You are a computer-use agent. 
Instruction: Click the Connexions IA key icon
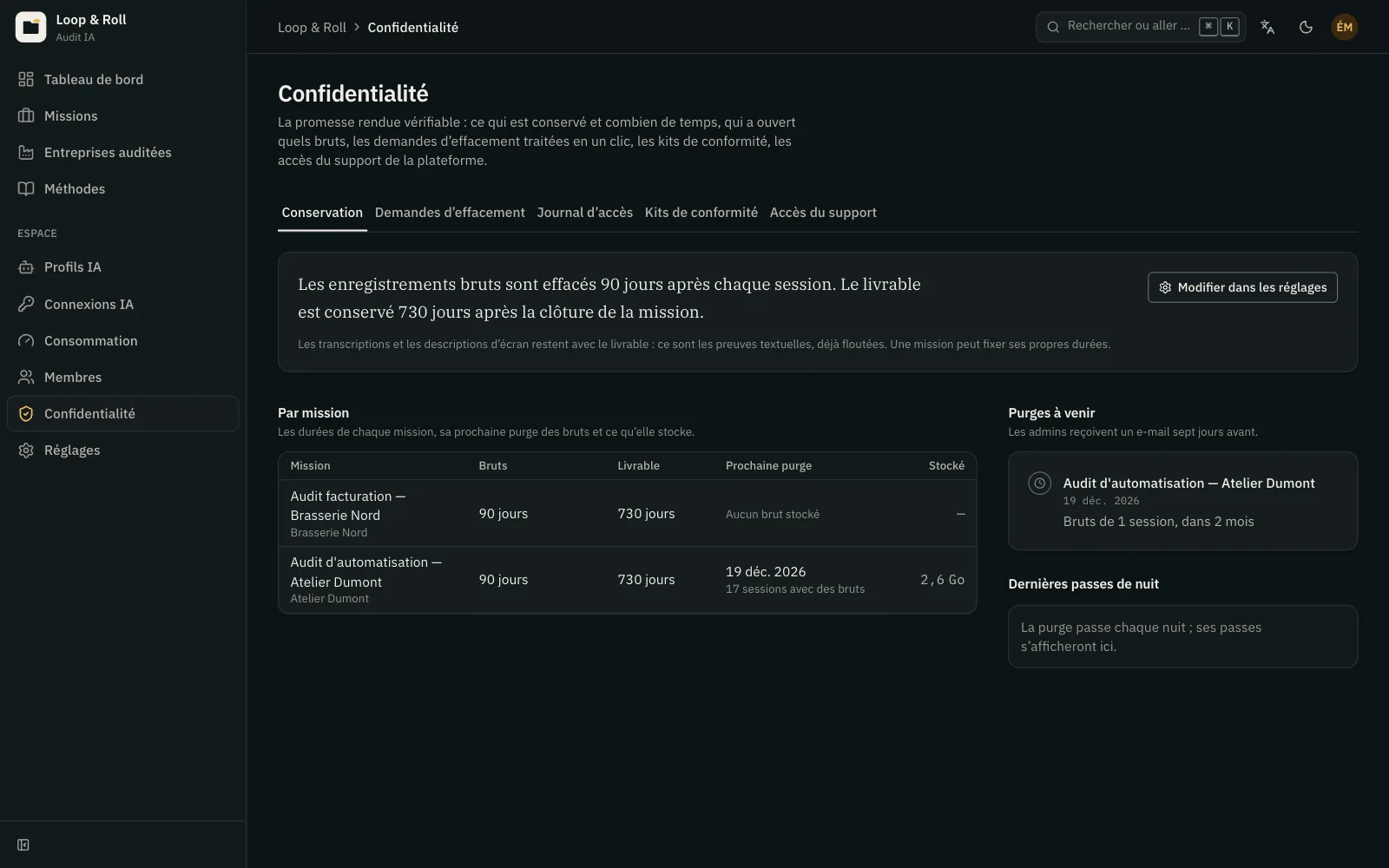26,305
